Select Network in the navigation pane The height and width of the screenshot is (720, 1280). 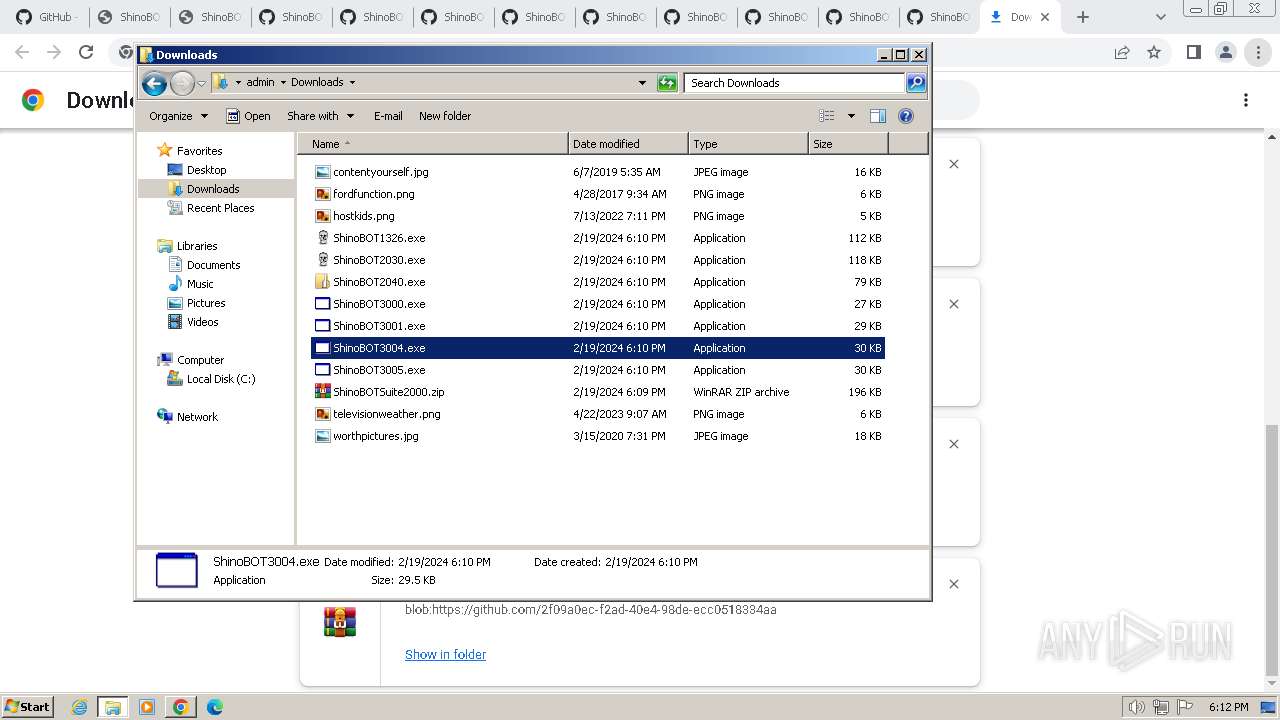pos(197,417)
